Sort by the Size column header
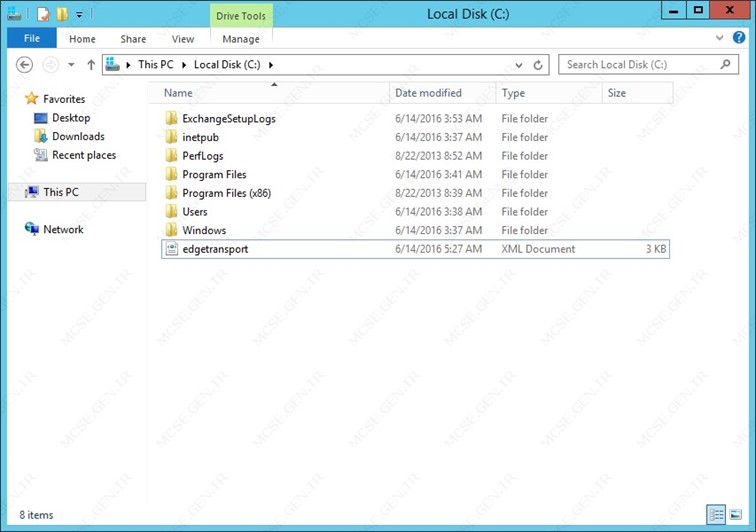756x532 pixels. 637,93
